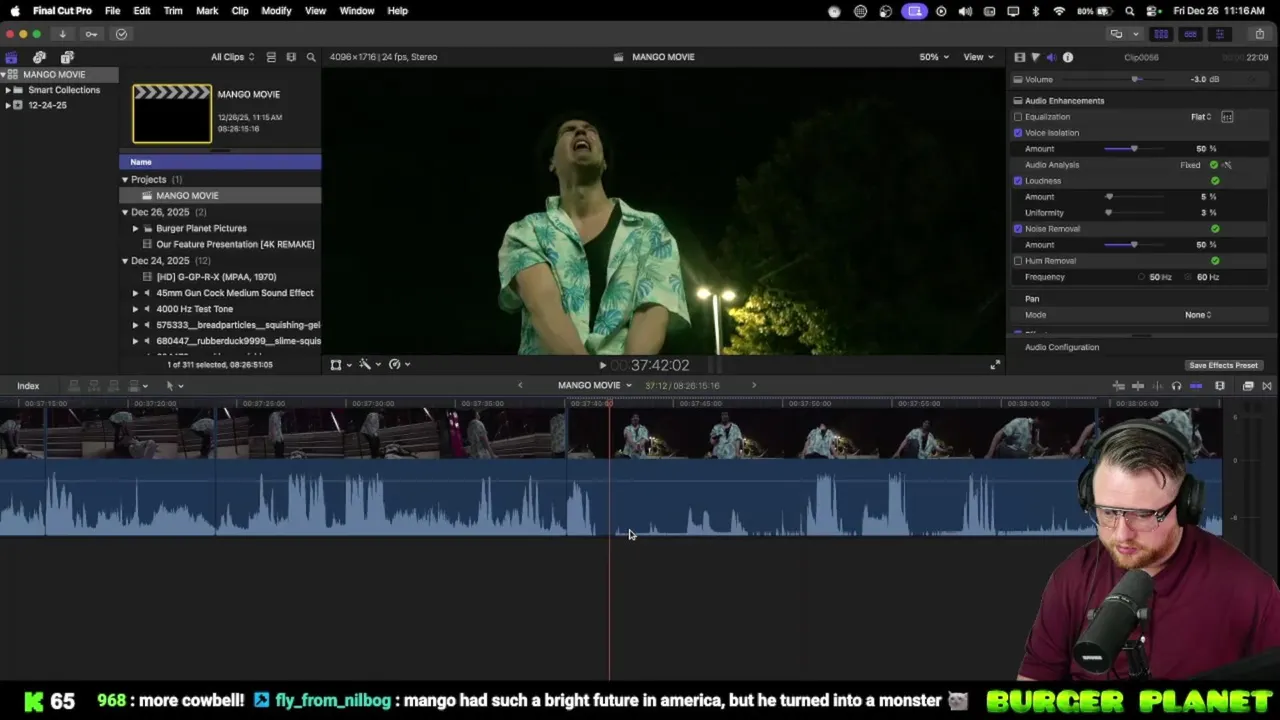Open the Transitions browser icon
Image resolution: width=1280 pixels, height=720 pixels.
pyautogui.click(x=1267, y=386)
